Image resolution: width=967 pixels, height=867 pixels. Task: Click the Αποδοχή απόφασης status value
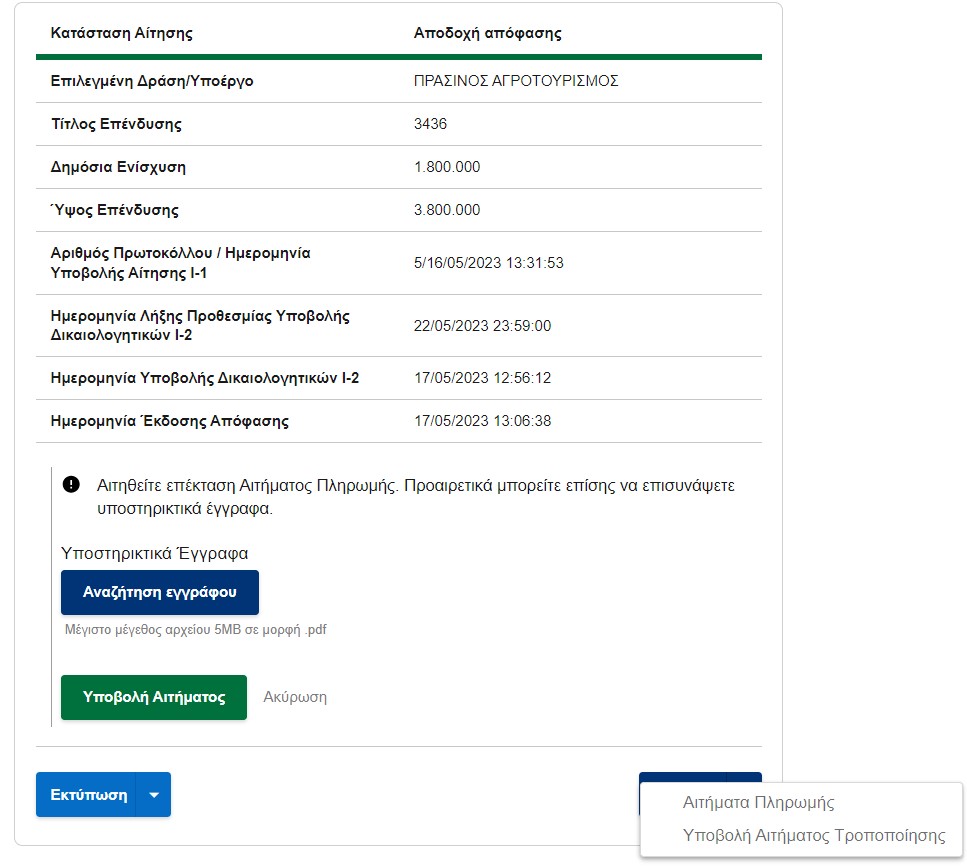(x=487, y=33)
